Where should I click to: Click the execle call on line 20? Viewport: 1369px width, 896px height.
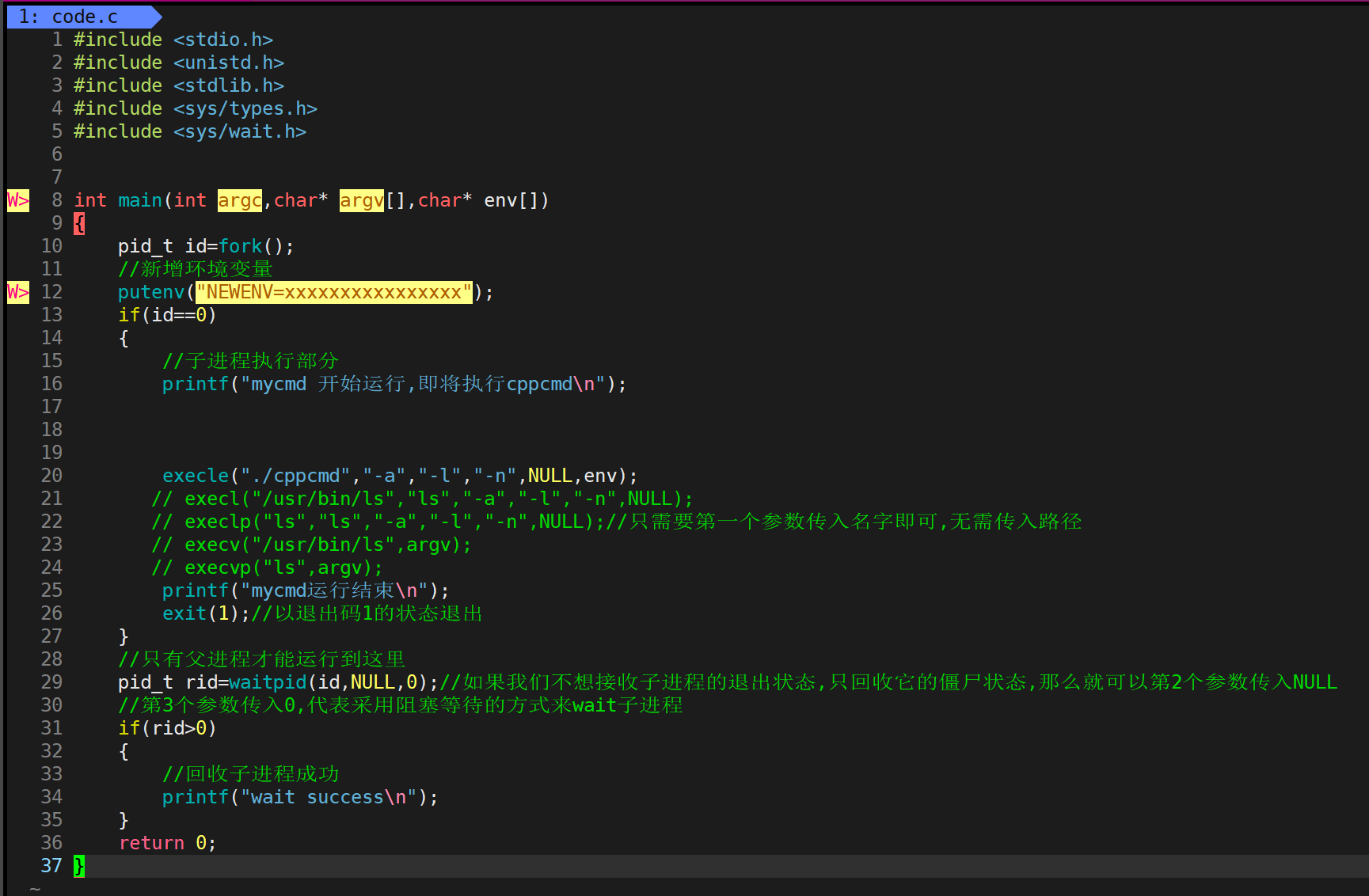click(x=400, y=476)
